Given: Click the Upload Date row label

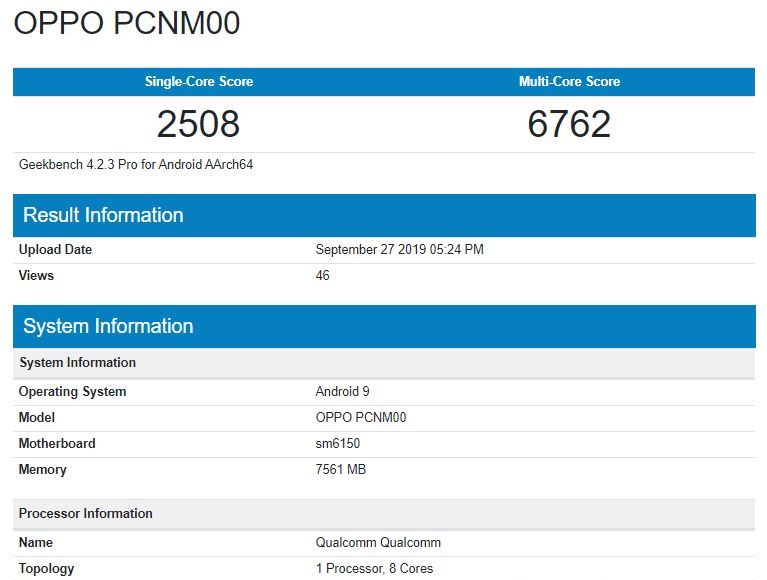Looking at the screenshot, I should coord(55,249).
